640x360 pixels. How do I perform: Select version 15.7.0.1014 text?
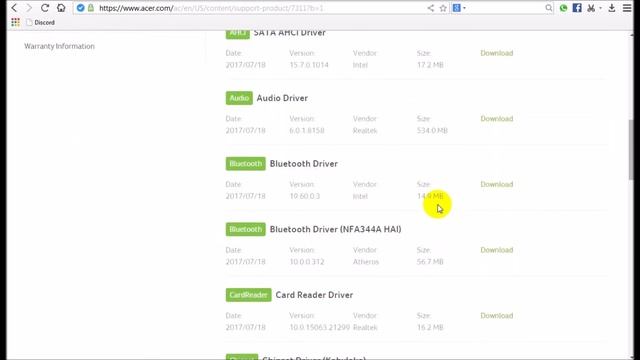click(309, 65)
